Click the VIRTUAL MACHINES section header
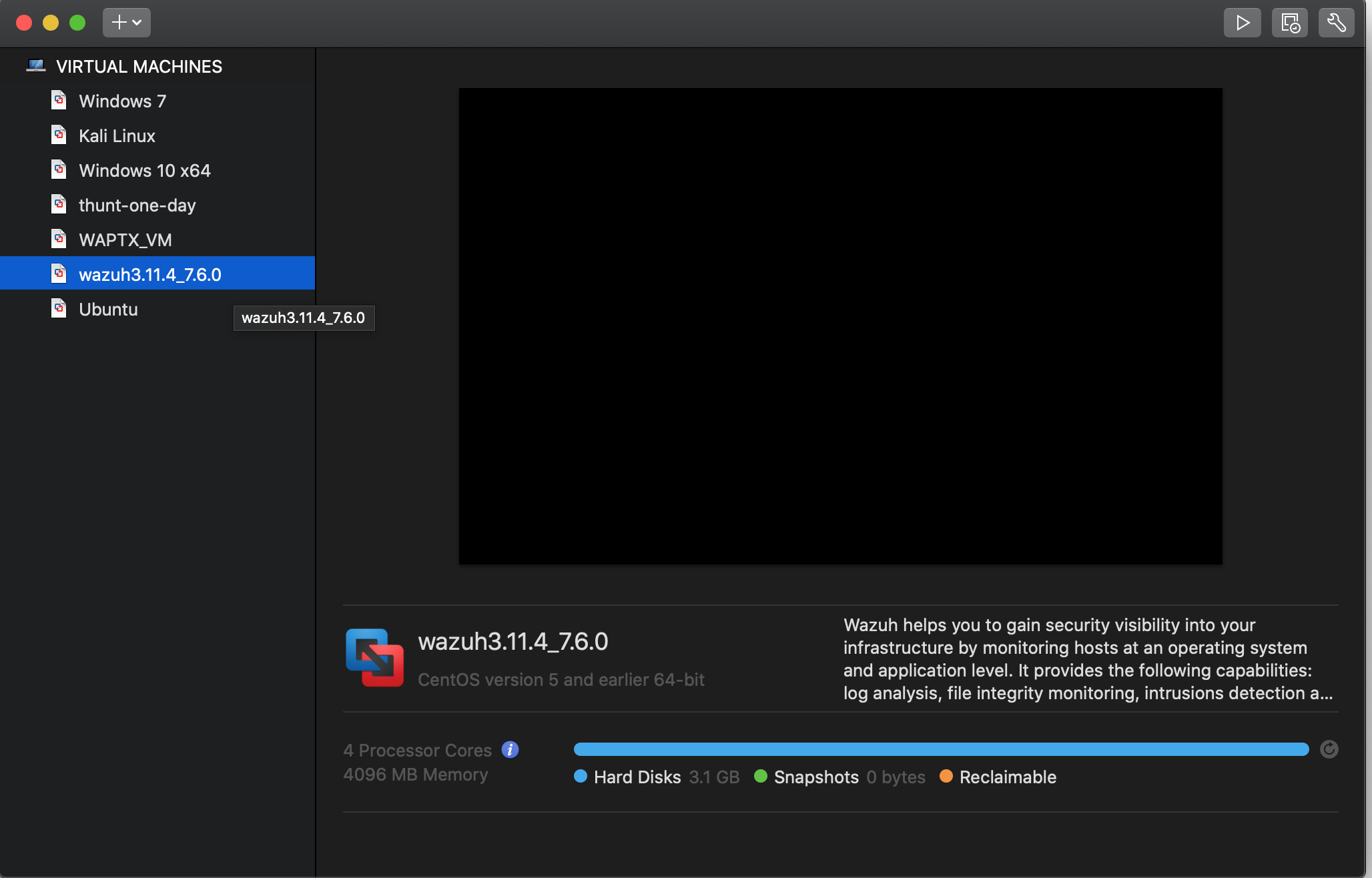Viewport: 1372px width, 878px height. click(x=139, y=67)
